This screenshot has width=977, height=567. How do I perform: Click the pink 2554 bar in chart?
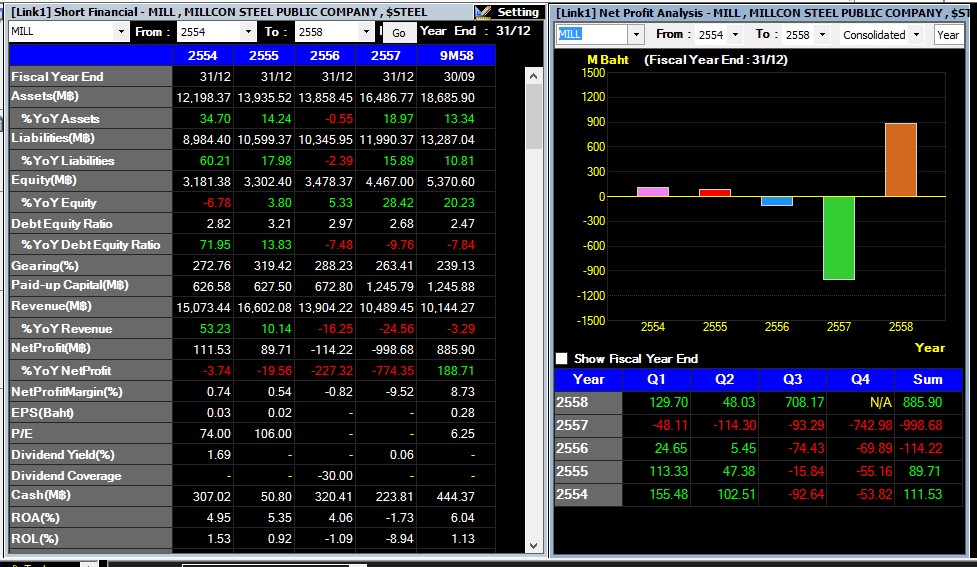pos(652,192)
